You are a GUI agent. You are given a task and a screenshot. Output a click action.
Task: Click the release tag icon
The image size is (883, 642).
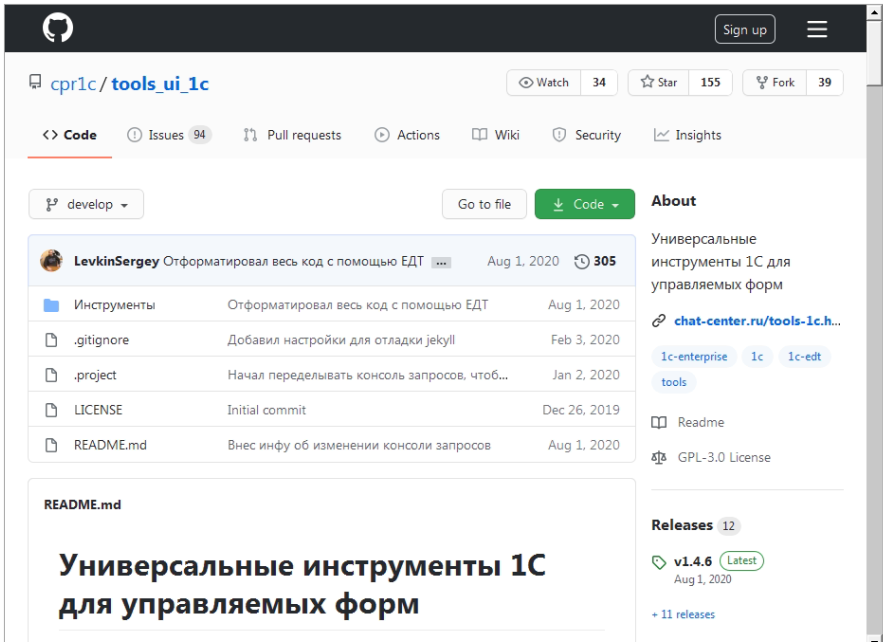(659, 562)
